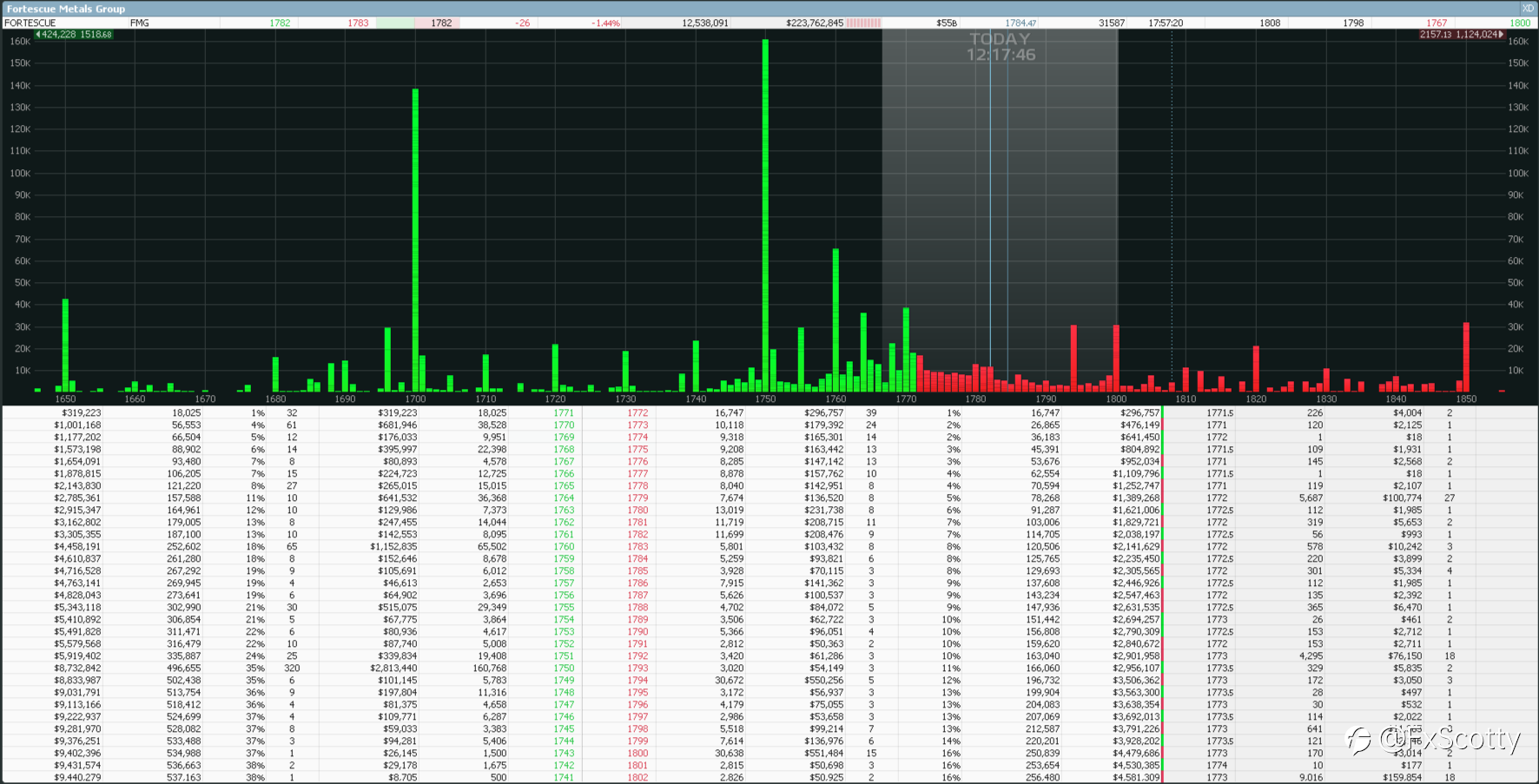
Task: Click the bid volume 65,502
Action: (x=492, y=547)
